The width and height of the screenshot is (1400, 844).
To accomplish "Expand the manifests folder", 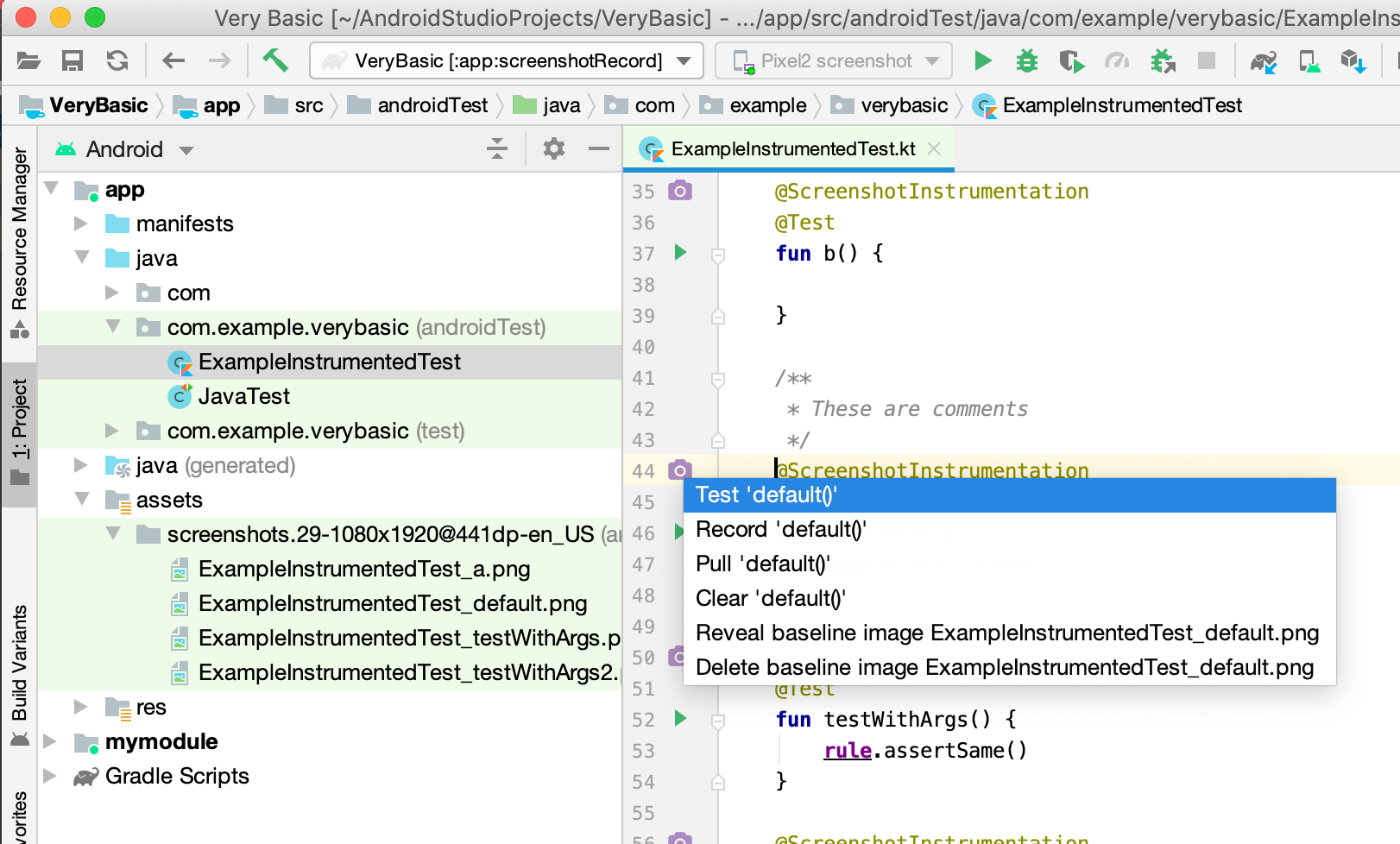I will (x=82, y=224).
